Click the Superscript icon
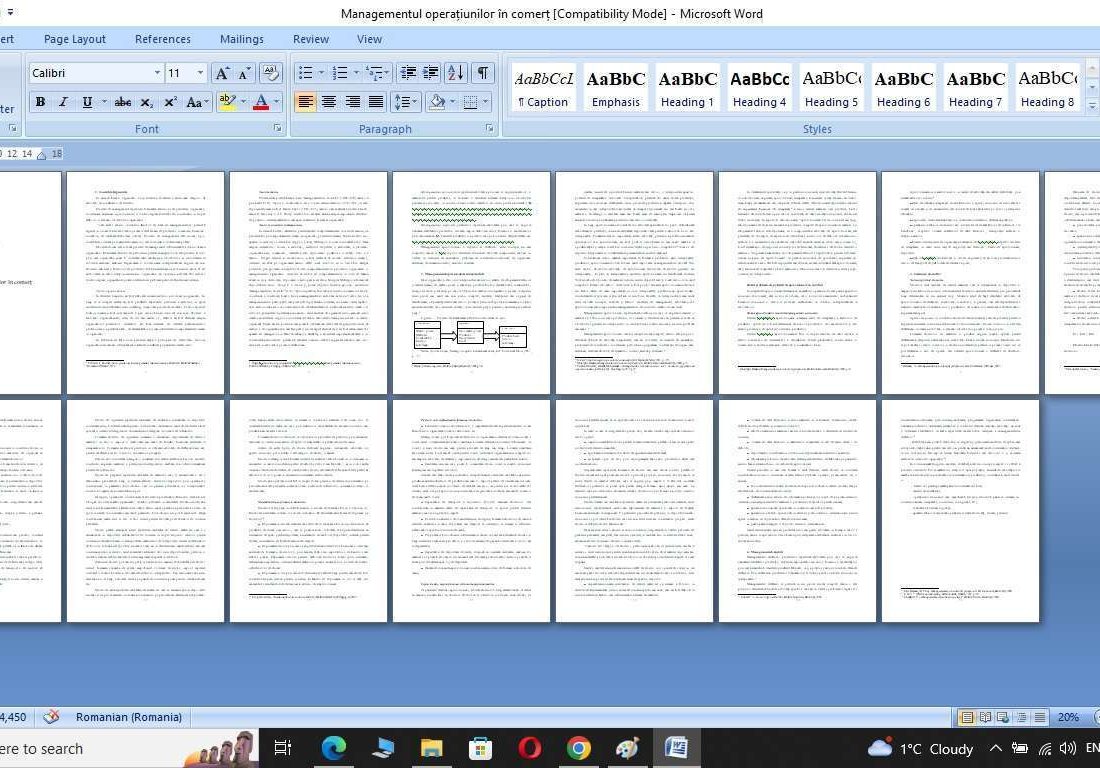 [x=170, y=102]
